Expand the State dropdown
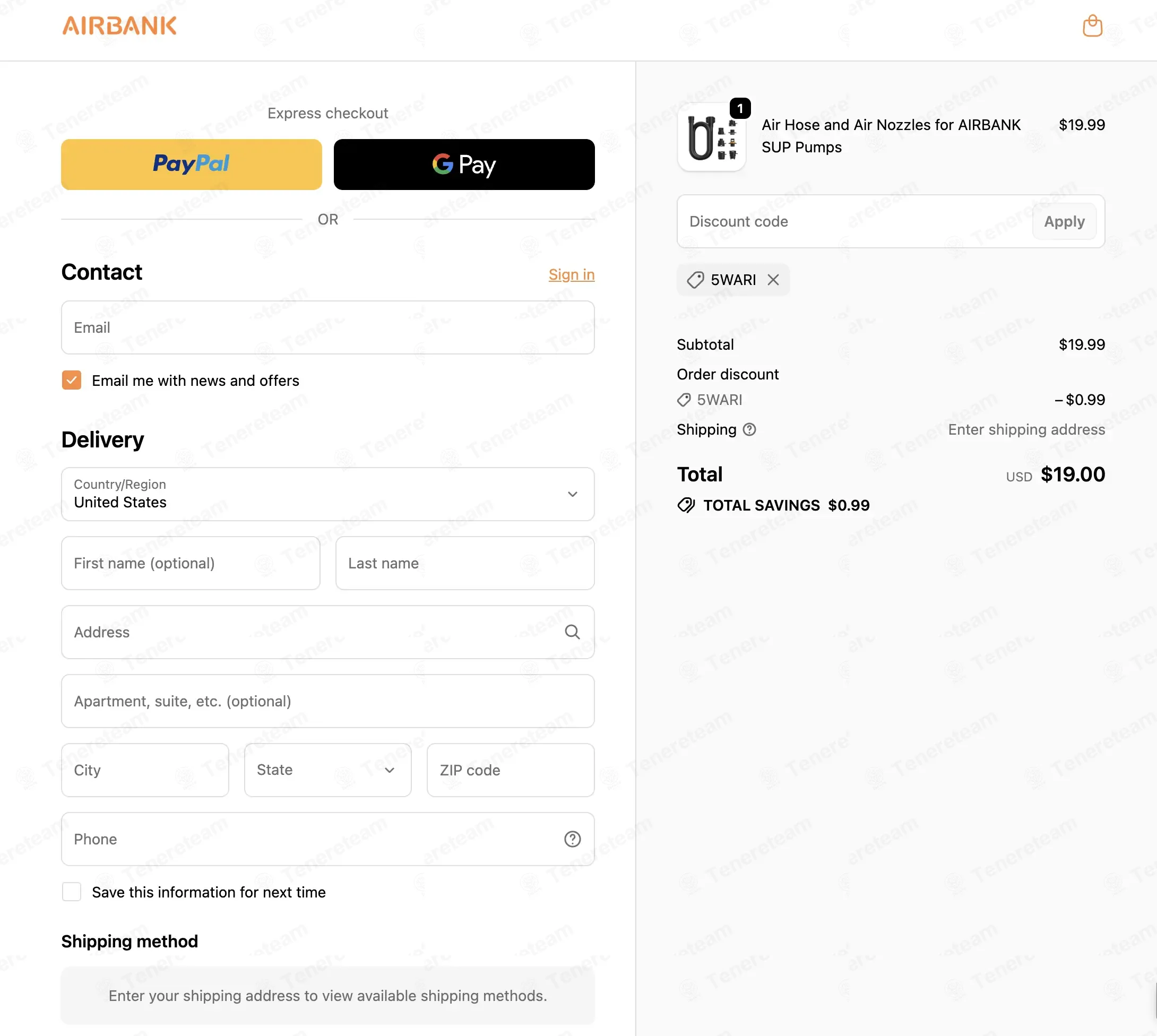Image resolution: width=1157 pixels, height=1036 pixels. pyautogui.click(x=328, y=770)
